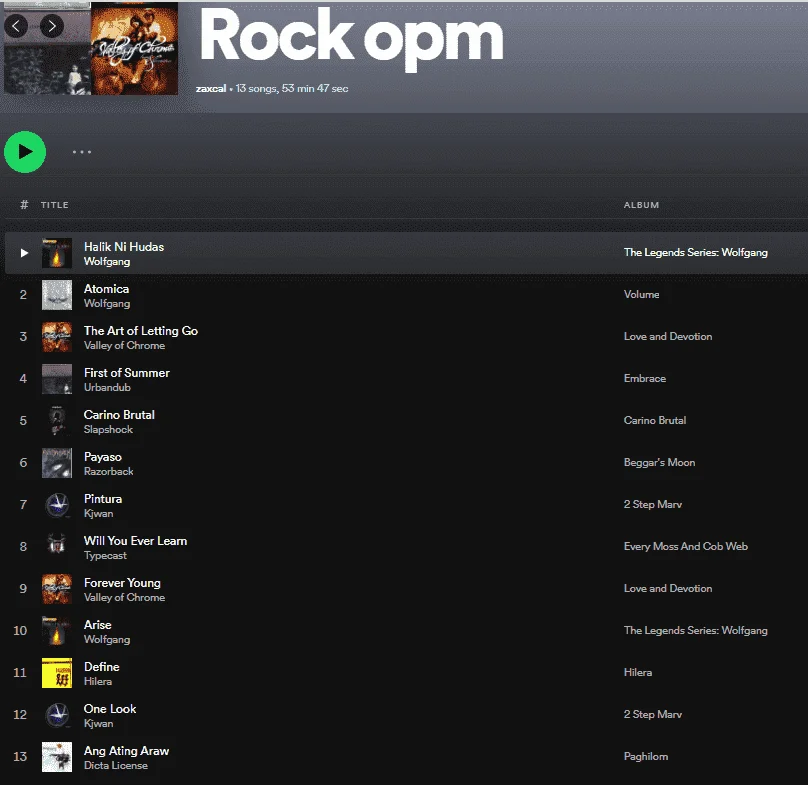
Task: Go forward with the right arrow button
Action: tap(52, 26)
